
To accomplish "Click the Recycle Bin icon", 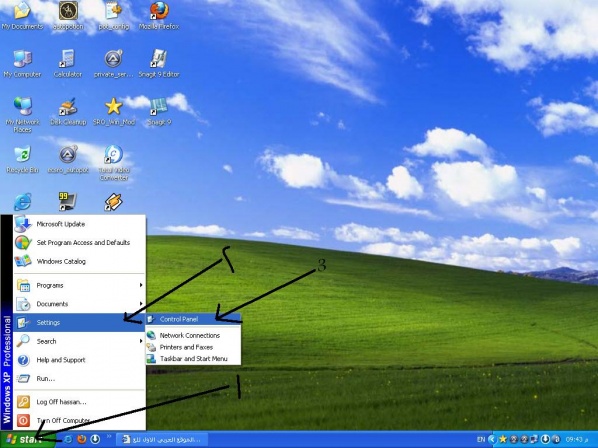I will tap(23, 159).
